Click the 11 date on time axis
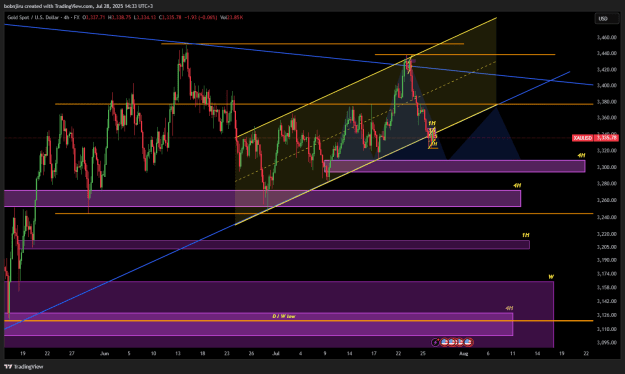Screen dimensions: 625x374 [513, 353]
